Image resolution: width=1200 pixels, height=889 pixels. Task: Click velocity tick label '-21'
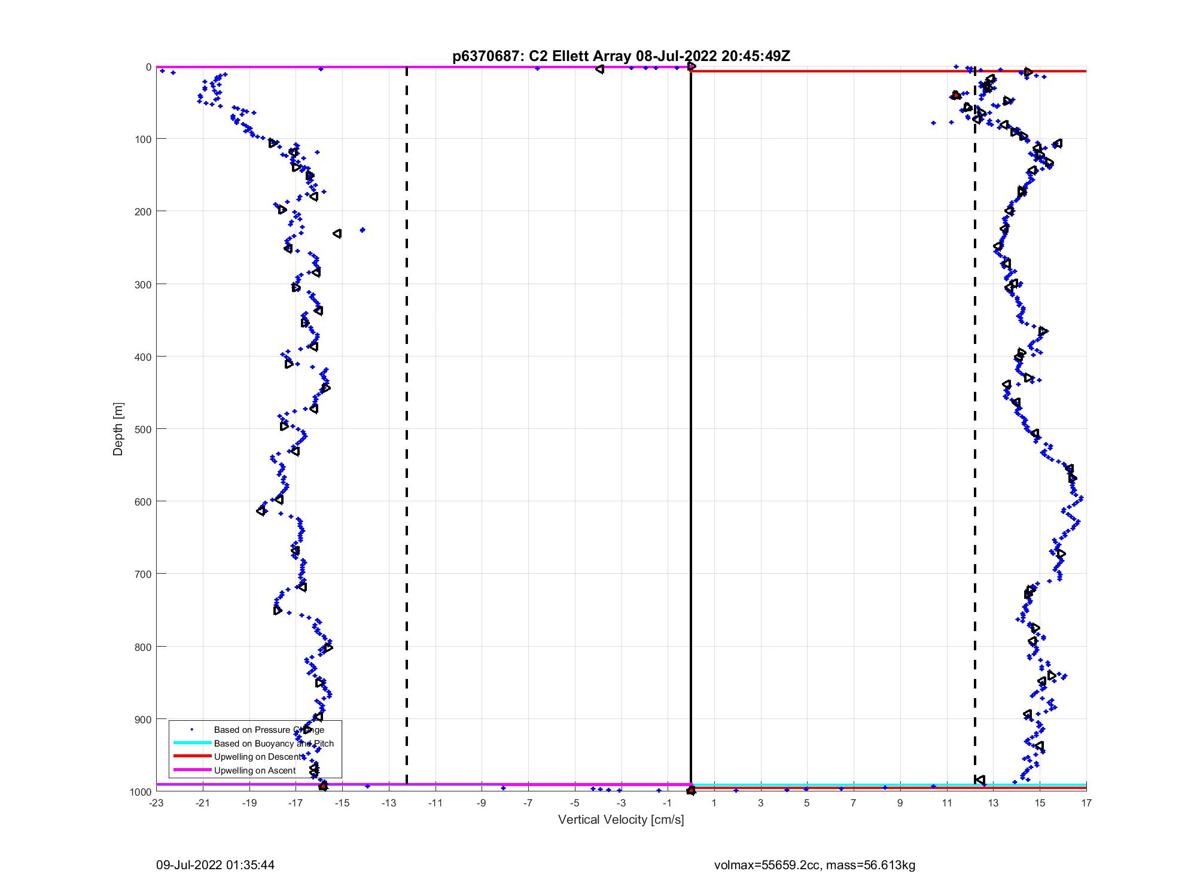click(202, 802)
